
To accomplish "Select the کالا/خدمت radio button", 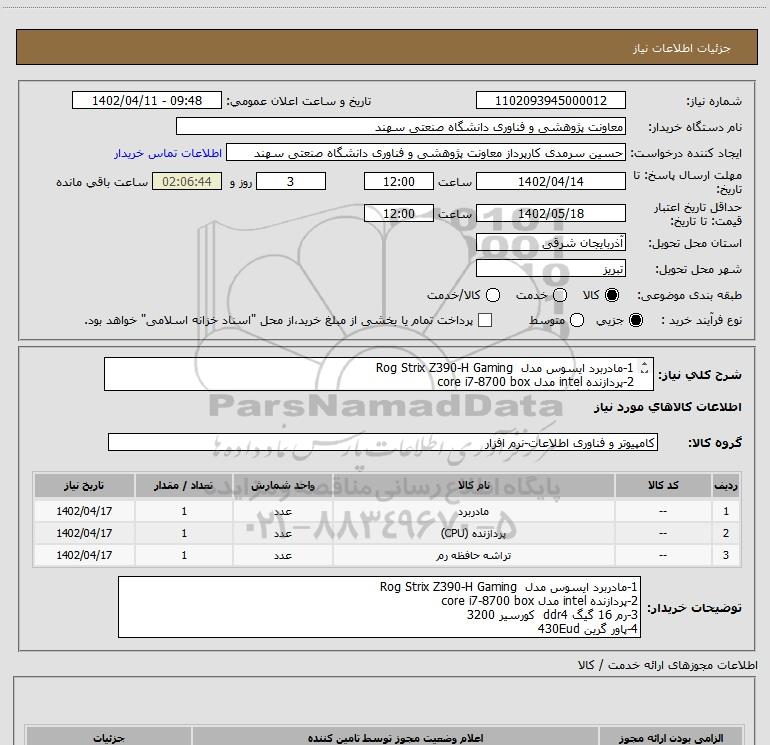I will tap(493, 295).
